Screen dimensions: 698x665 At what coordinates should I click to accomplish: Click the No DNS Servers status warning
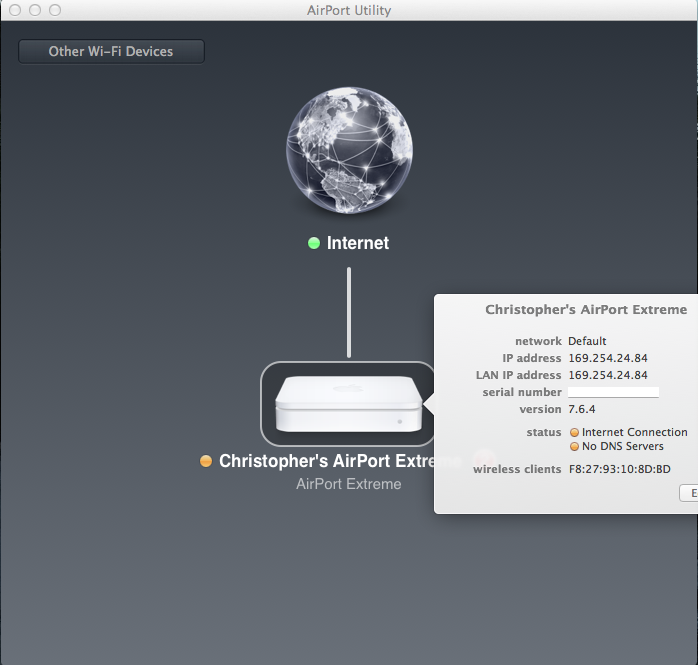[x=622, y=446]
